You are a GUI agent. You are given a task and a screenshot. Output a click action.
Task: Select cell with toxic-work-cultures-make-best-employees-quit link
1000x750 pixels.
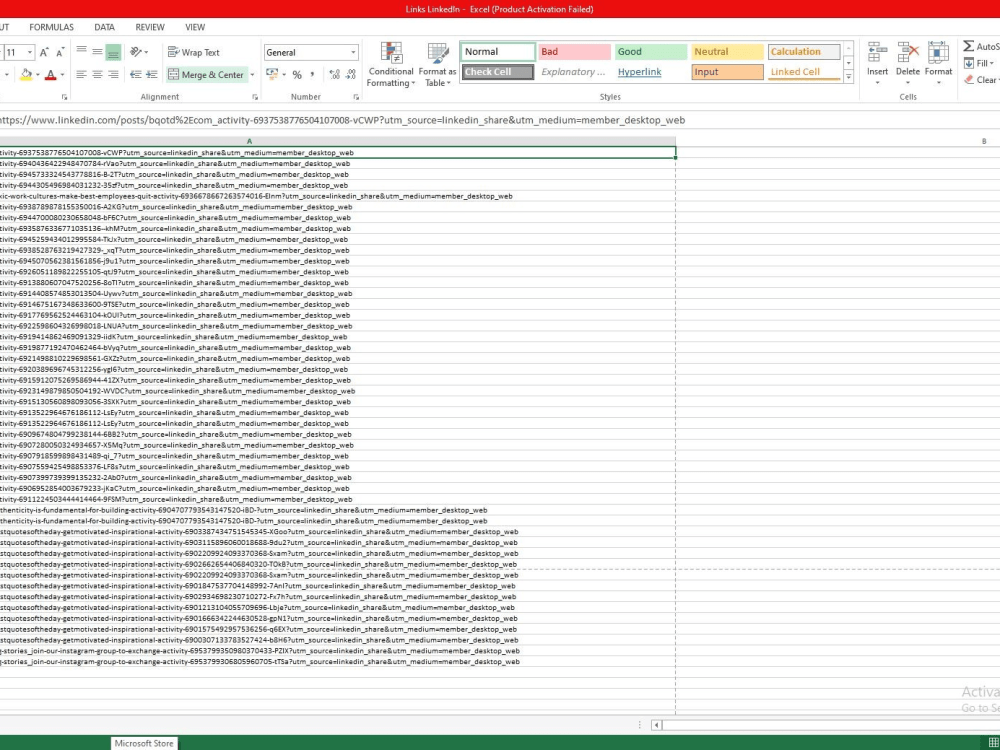337,196
